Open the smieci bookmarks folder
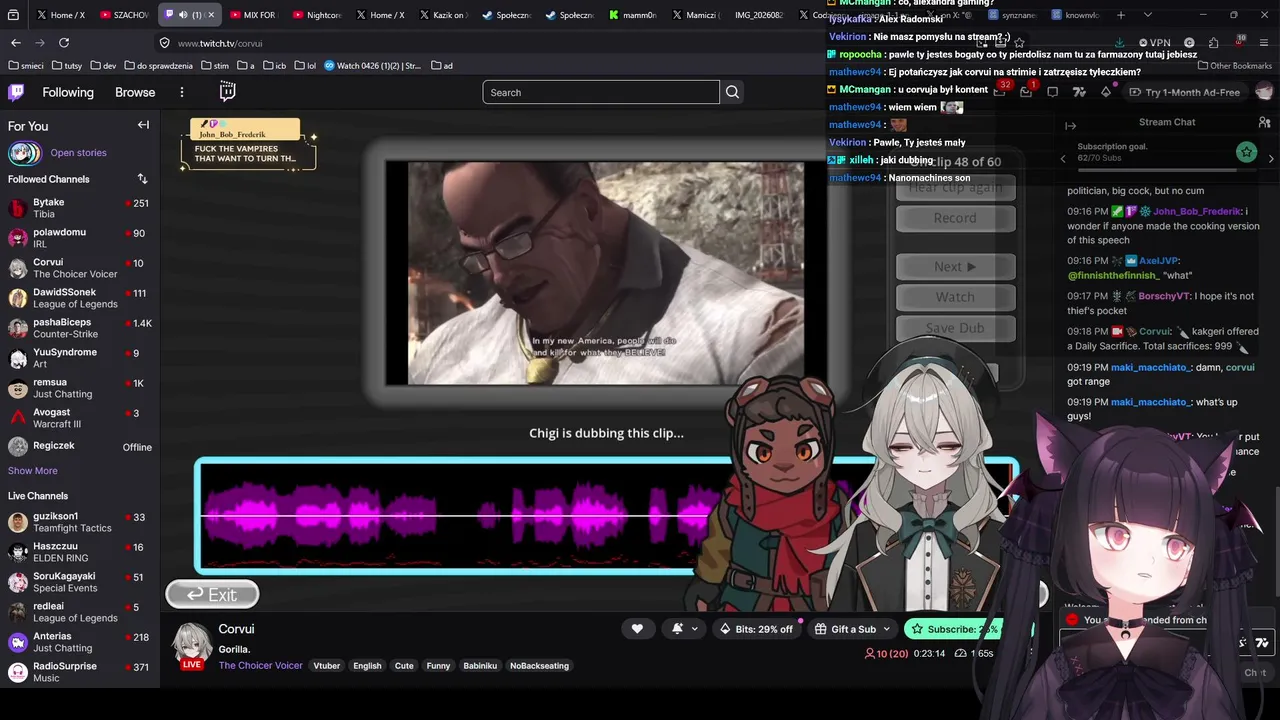The image size is (1280, 720). pyautogui.click(x=26, y=66)
